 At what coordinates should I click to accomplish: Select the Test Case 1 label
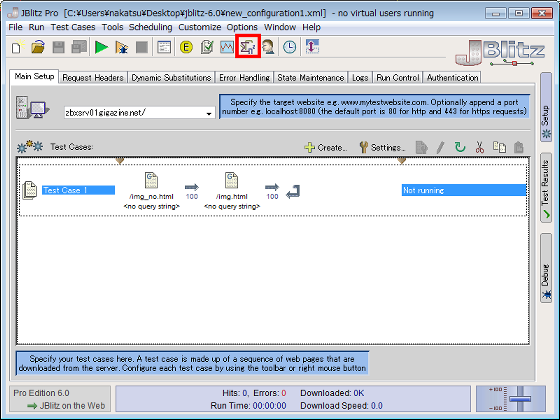pos(79,190)
